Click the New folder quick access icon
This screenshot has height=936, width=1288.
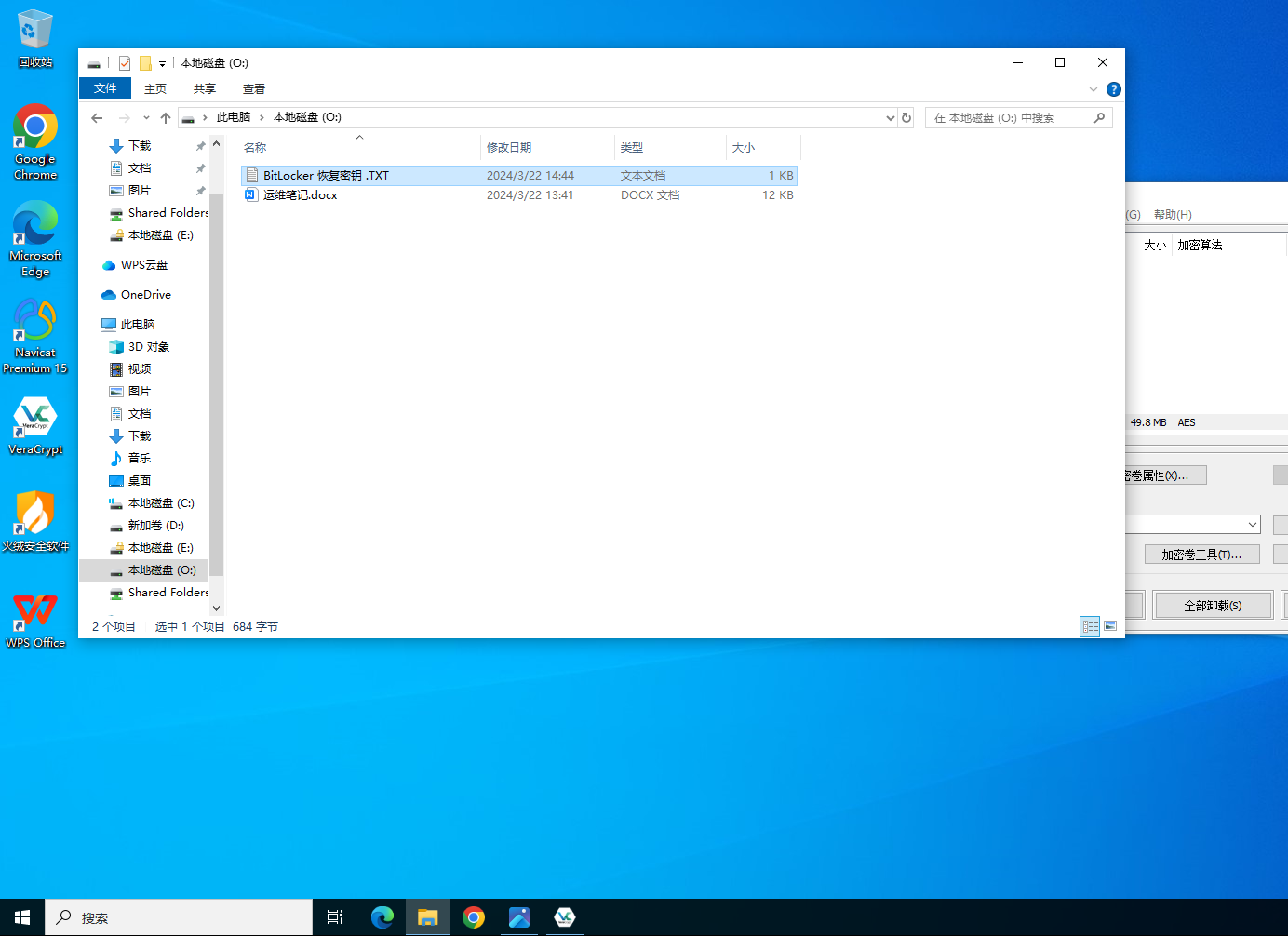click(145, 63)
